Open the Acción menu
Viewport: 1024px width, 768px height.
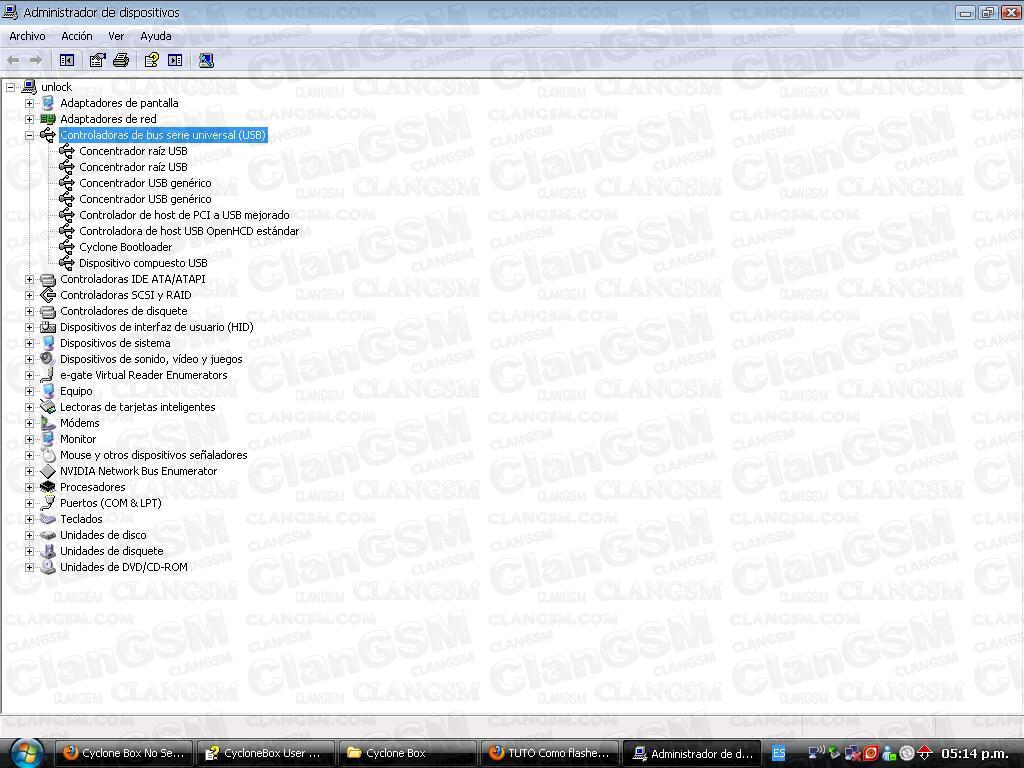click(77, 37)
